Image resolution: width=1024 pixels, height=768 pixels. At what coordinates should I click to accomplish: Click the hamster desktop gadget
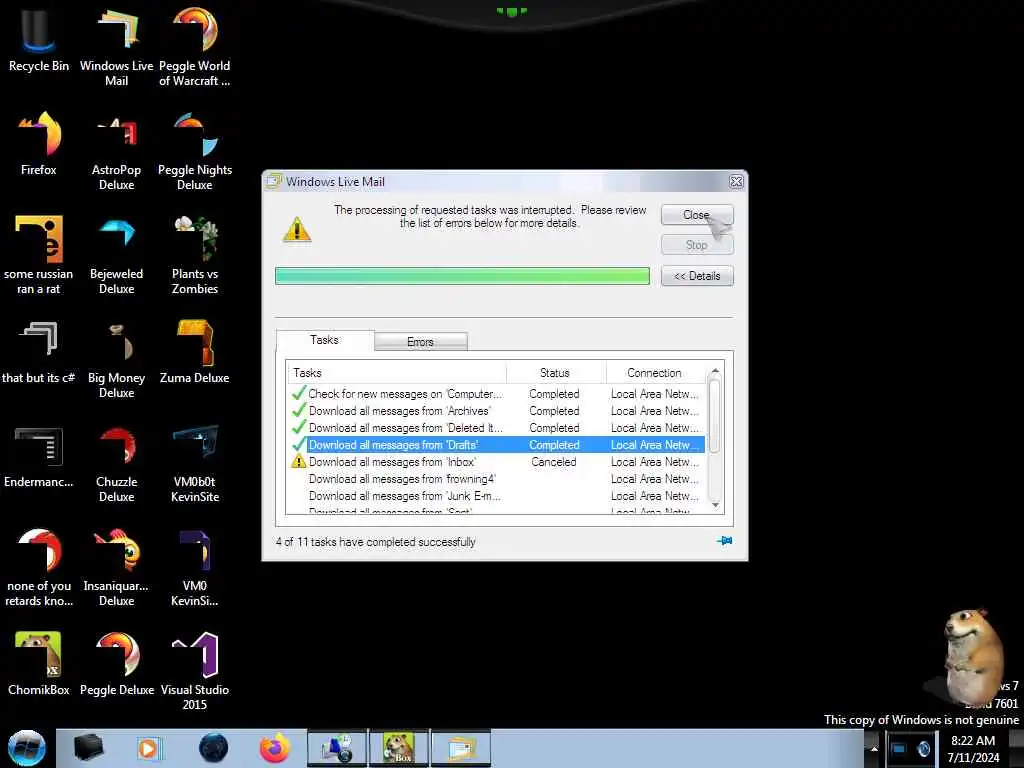974,658
